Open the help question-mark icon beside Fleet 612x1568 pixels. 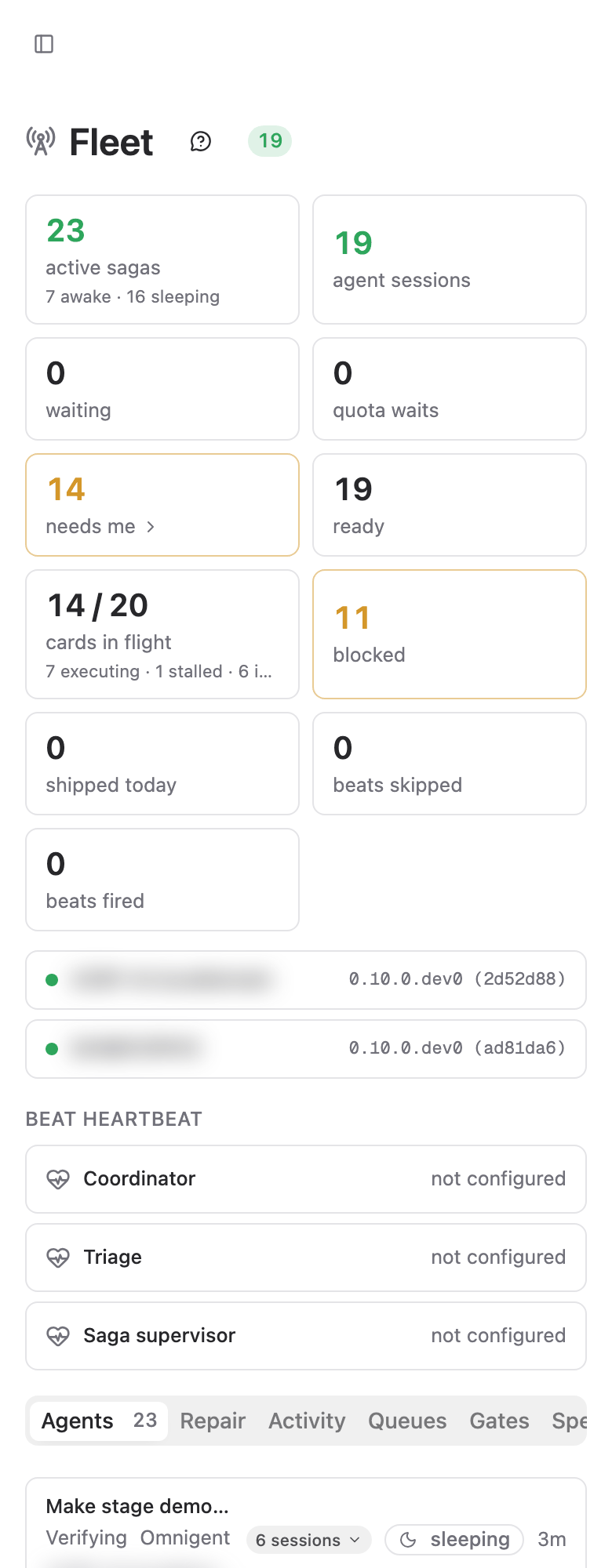coord(201,141)
